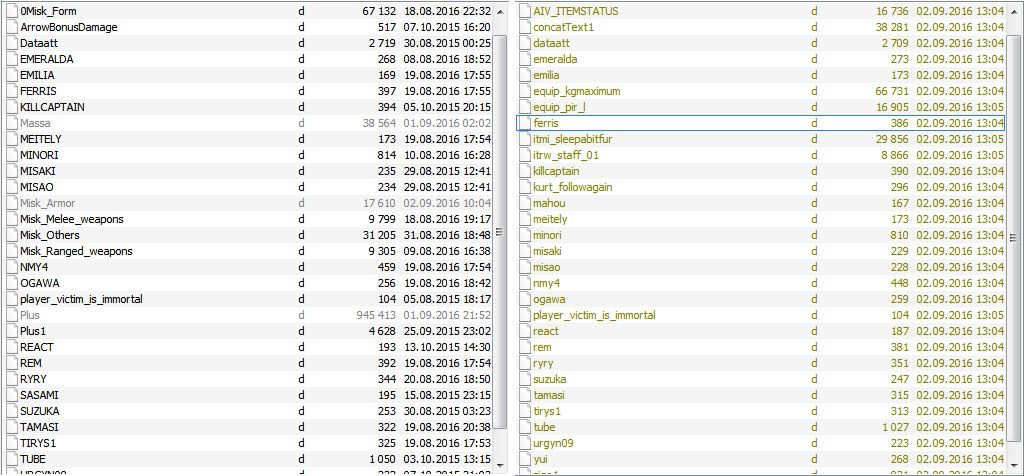This screenshot has width=1024, height=476.
Task: Select TIRYS1 in the left pane
Action: click(248, 443)
